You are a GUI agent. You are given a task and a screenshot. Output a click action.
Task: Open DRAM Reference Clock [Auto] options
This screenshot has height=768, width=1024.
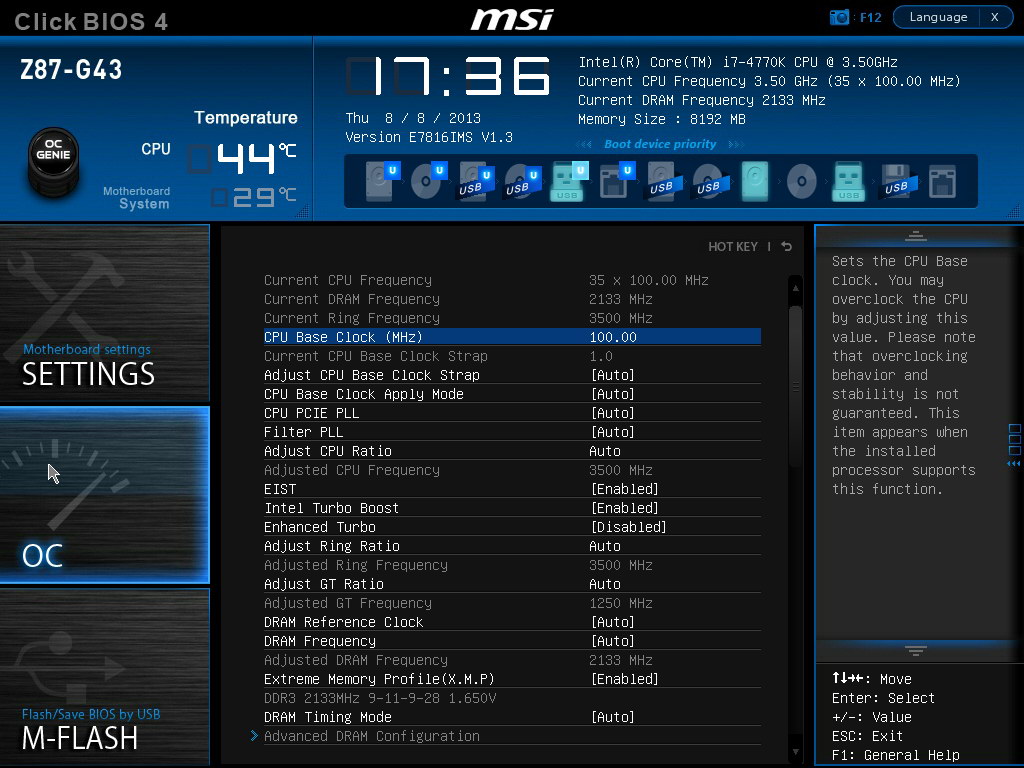pyautogui.click(x=613, y=622)
